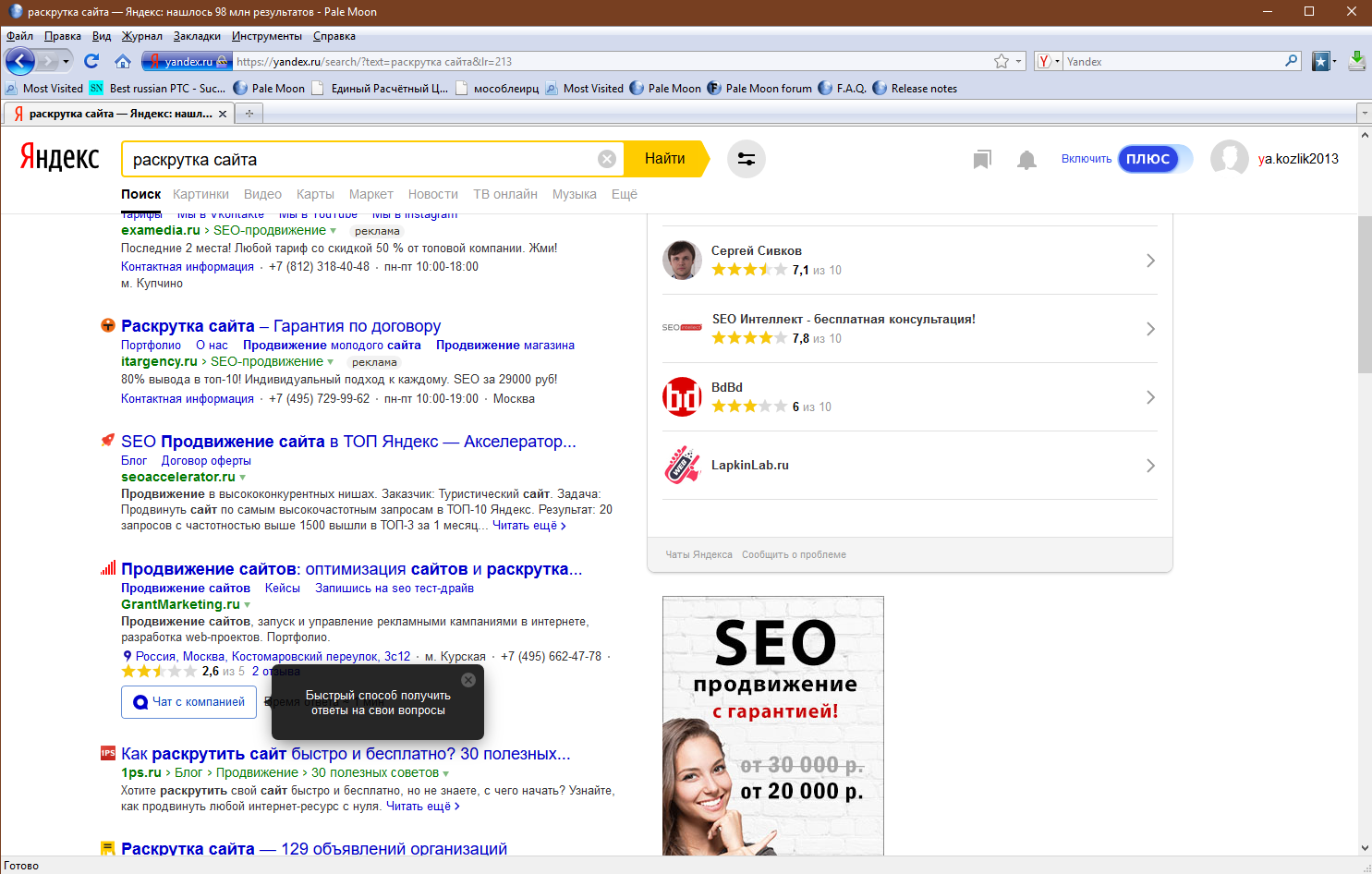Open the search engine selector dropdown

1049,61
